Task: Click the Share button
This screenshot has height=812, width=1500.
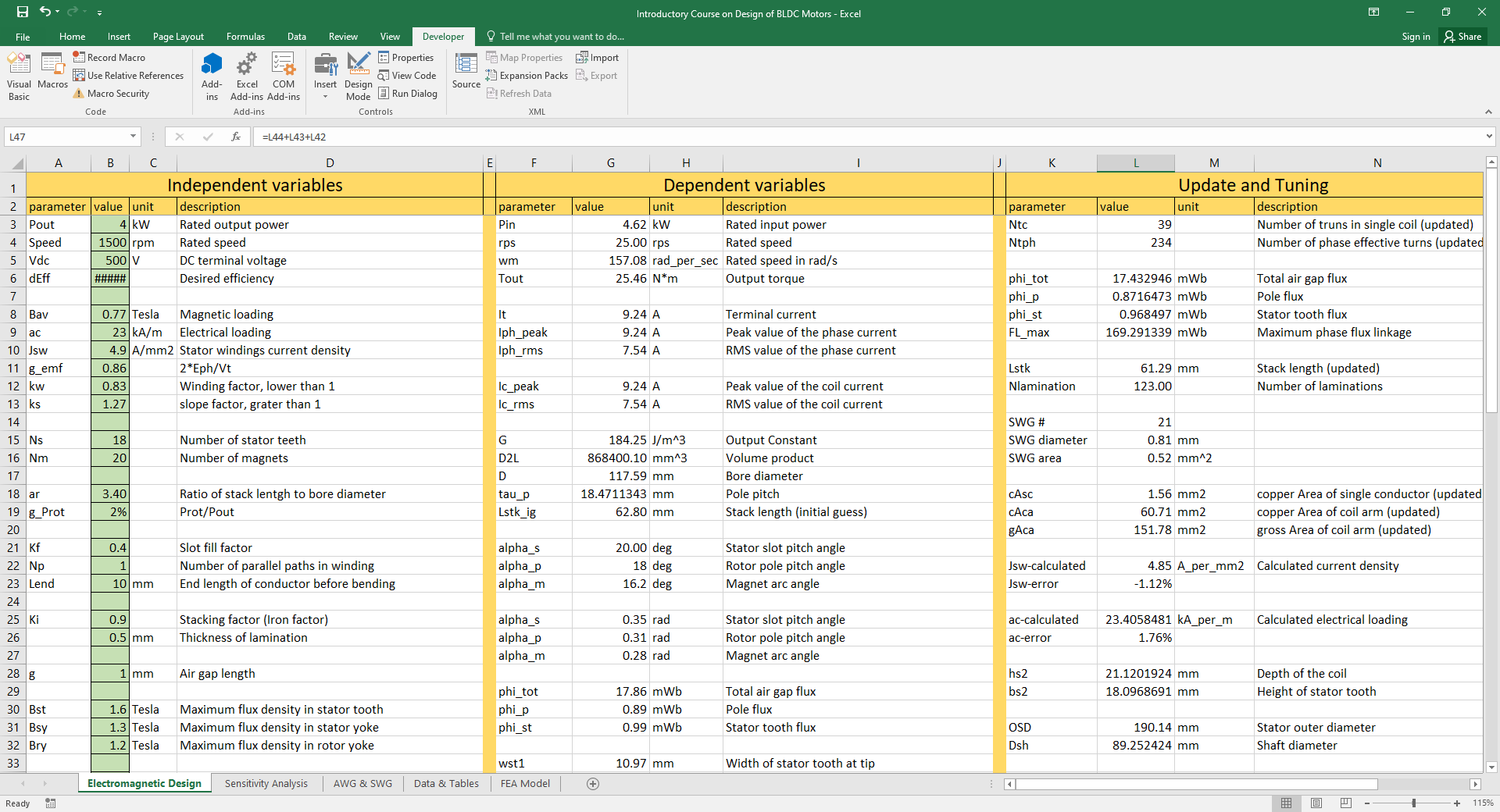Action: pyautogui.click(x=1462, y=37)
